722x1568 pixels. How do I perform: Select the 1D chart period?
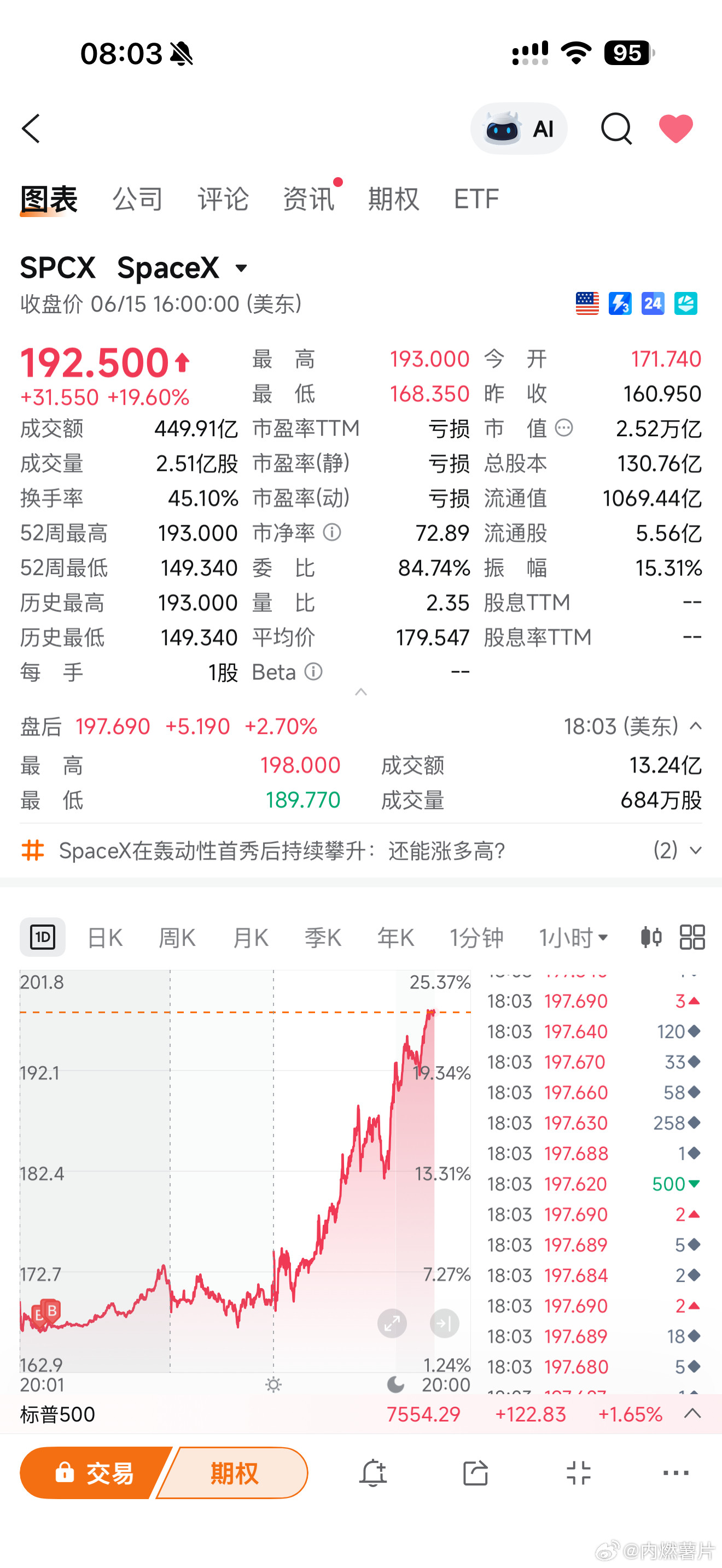point(43,937)
